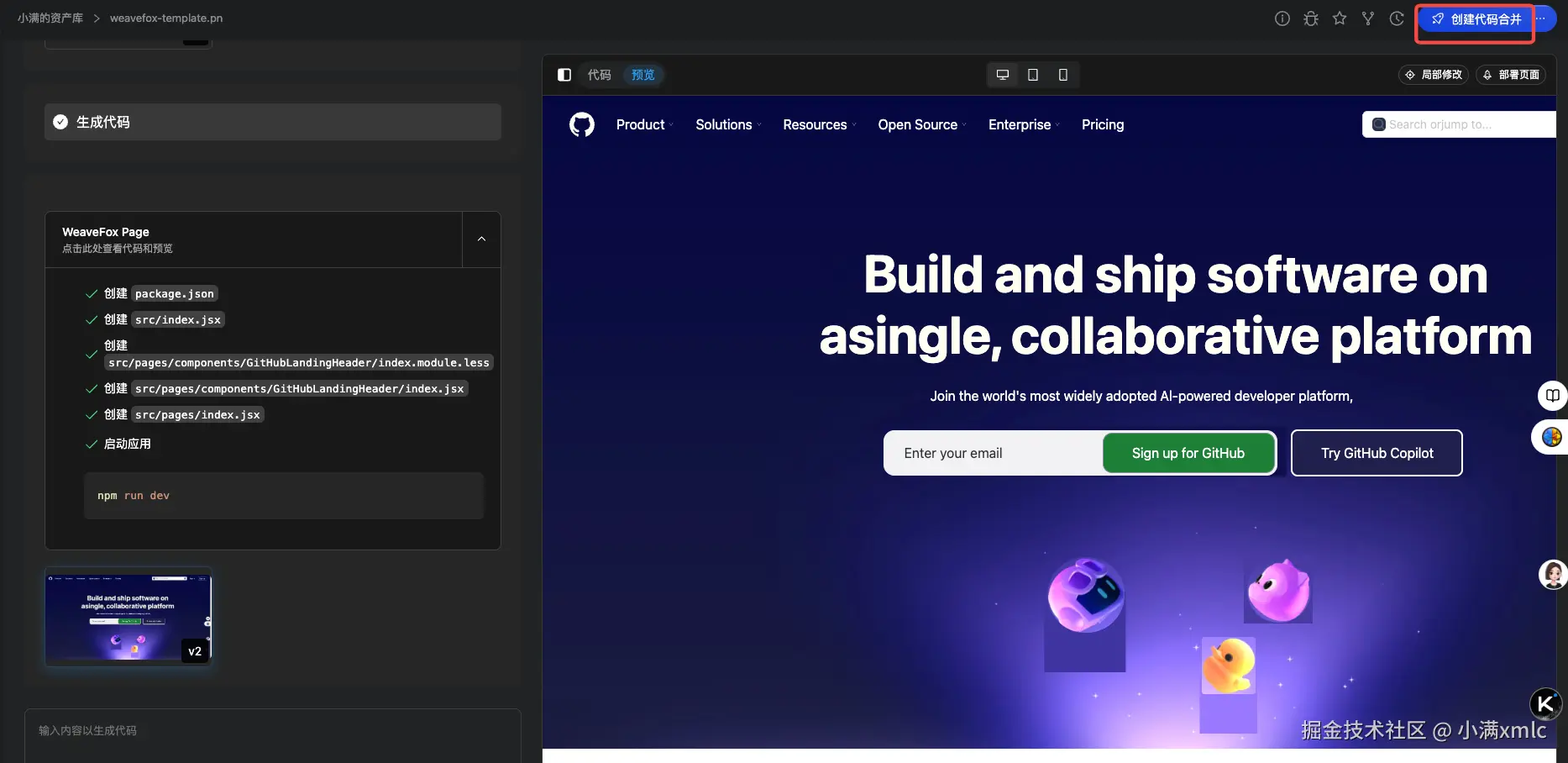1568x763 pixels.
Task: Open the book docs floating icon
Action: click(1553, 395)
